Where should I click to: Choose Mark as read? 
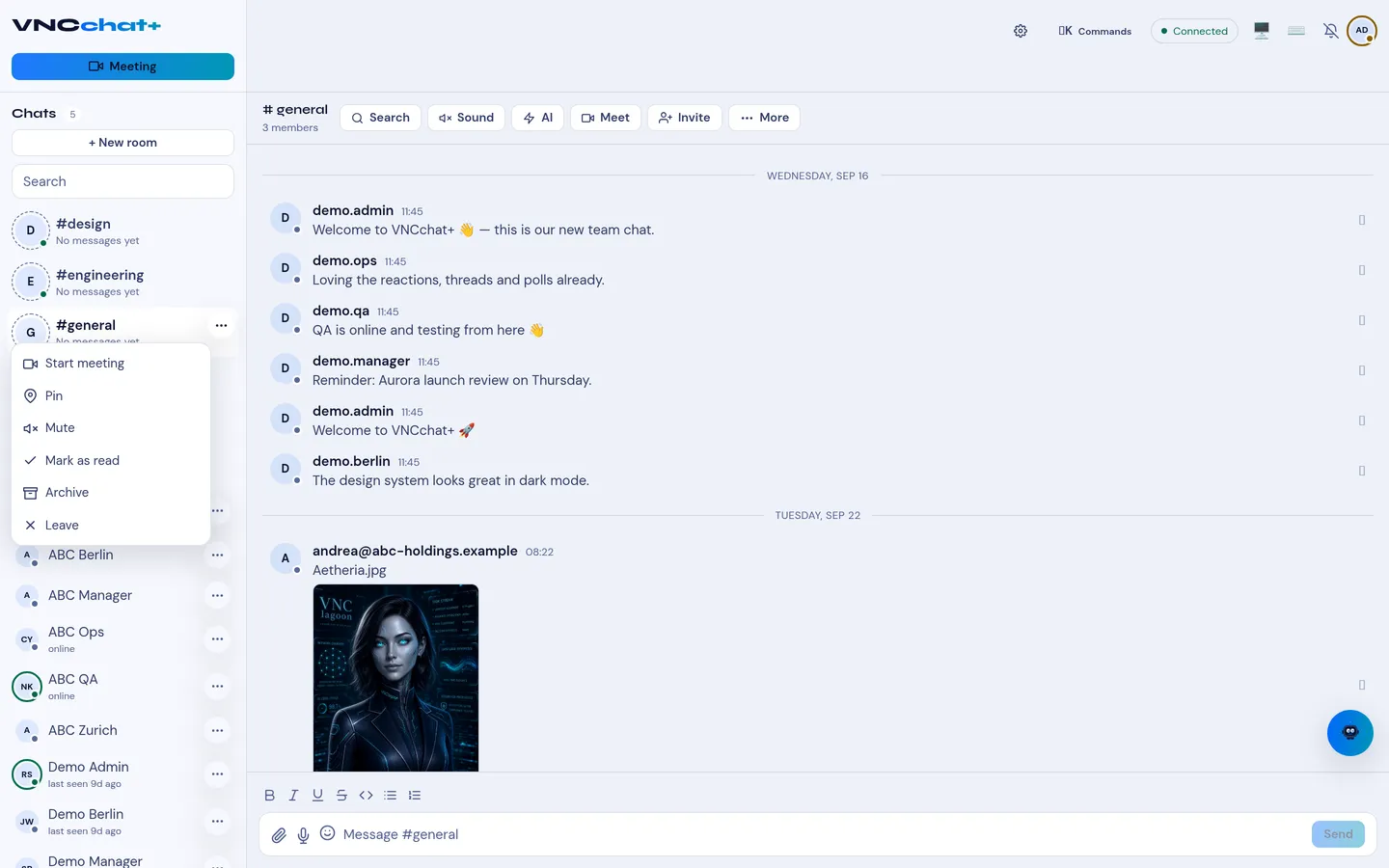click(x=111, y=461)
